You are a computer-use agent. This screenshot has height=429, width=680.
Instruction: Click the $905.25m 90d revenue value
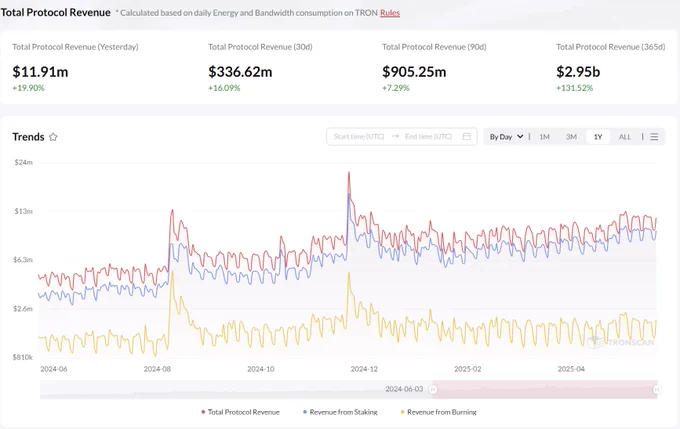(x=414, y=72)
